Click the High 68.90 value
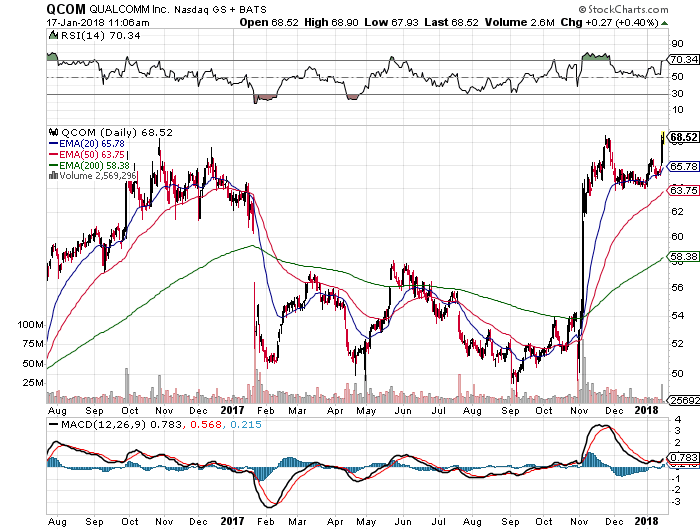The image size is (700, 530). pyautogui.click(x=331, y=22)
